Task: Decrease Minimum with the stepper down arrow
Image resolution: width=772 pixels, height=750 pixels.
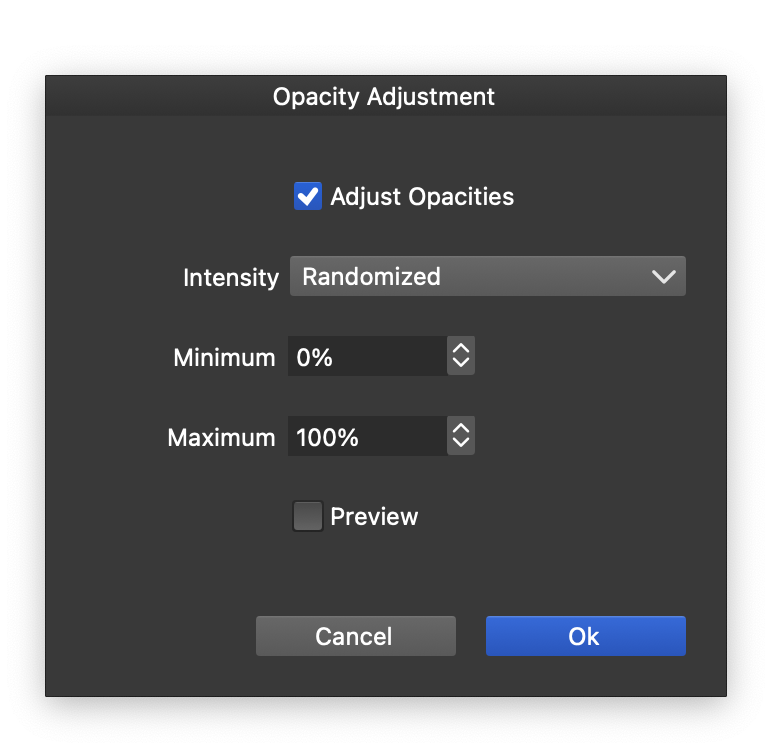Action: point(460,364)
